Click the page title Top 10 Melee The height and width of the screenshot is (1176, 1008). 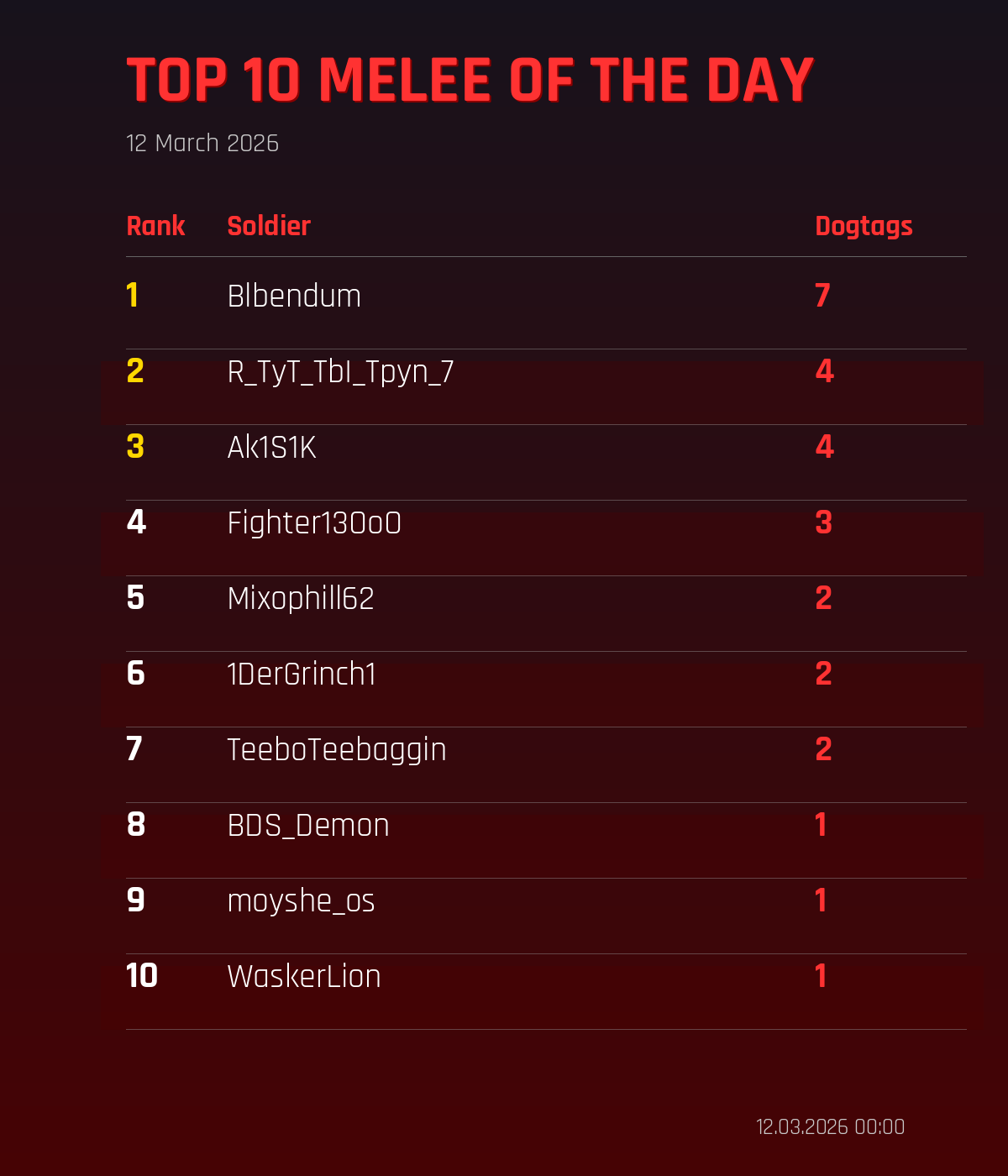point(470,81)
